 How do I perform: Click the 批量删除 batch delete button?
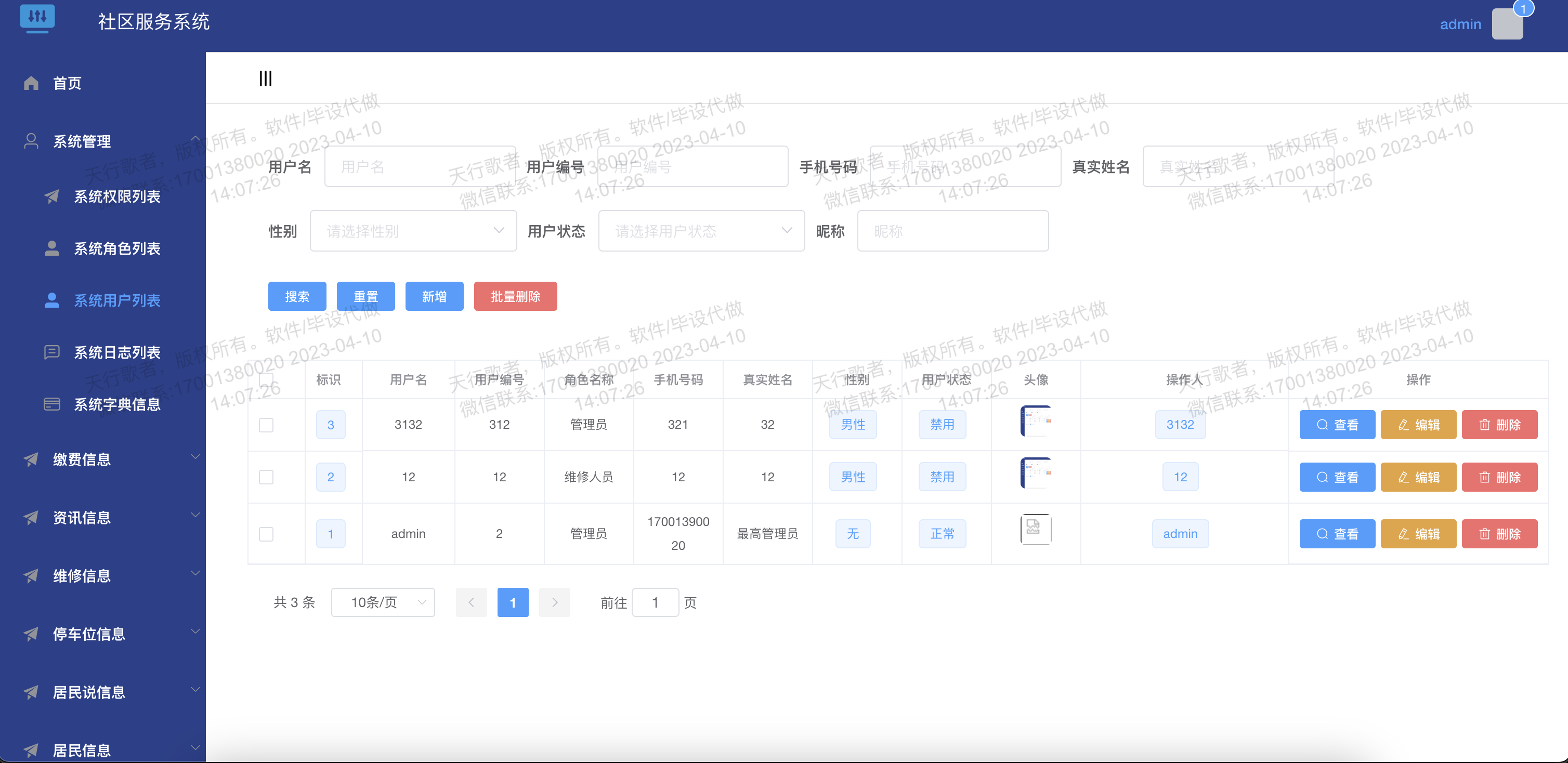click(516, 296)
